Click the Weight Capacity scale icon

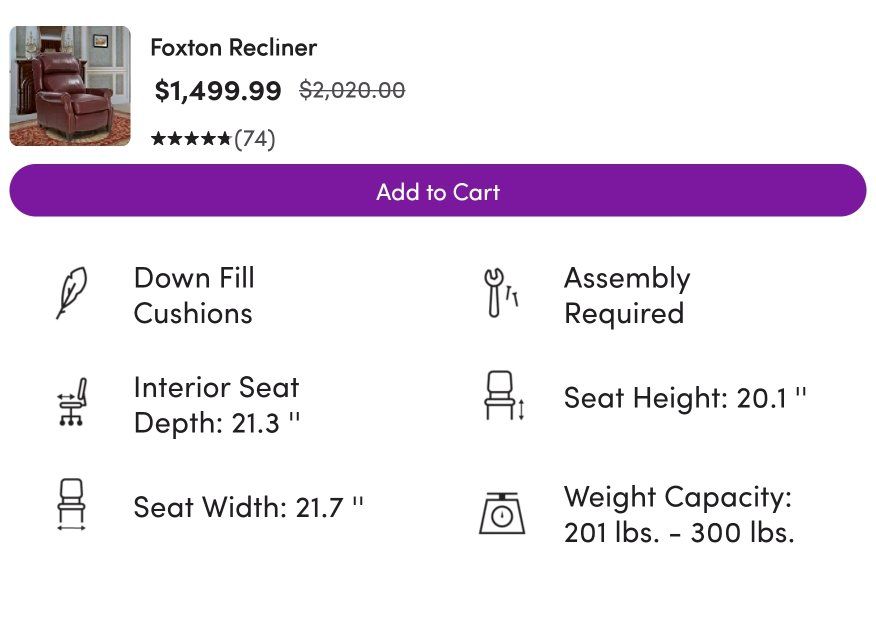tap(501, 512)
